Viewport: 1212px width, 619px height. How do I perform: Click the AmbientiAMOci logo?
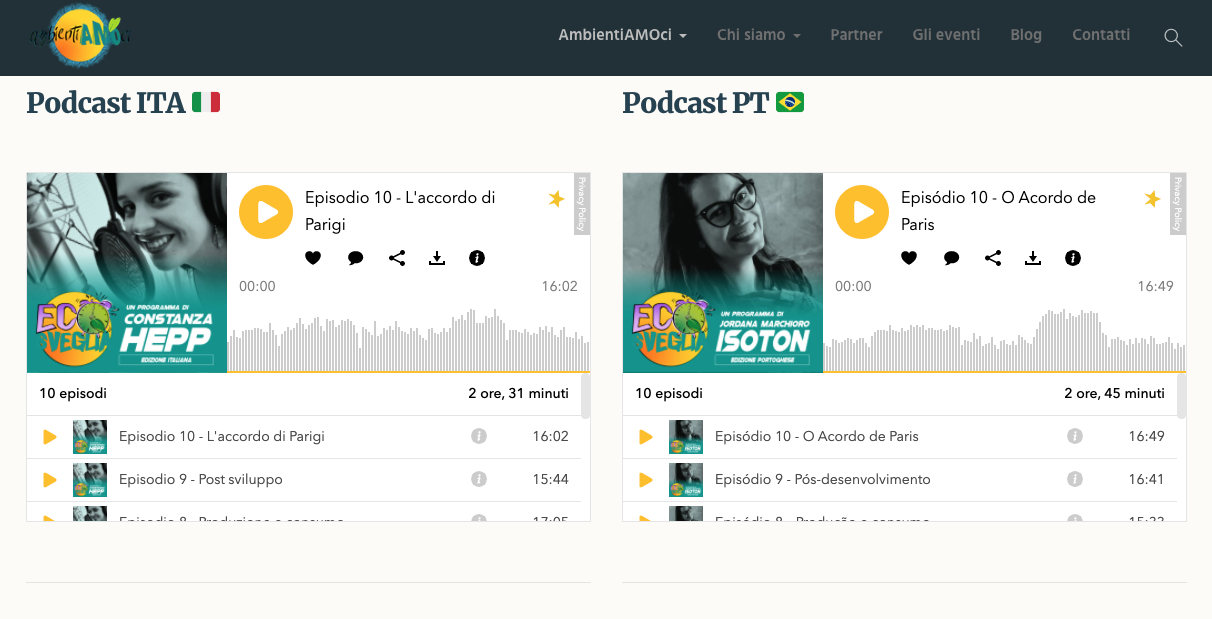[x=80, y=36]
